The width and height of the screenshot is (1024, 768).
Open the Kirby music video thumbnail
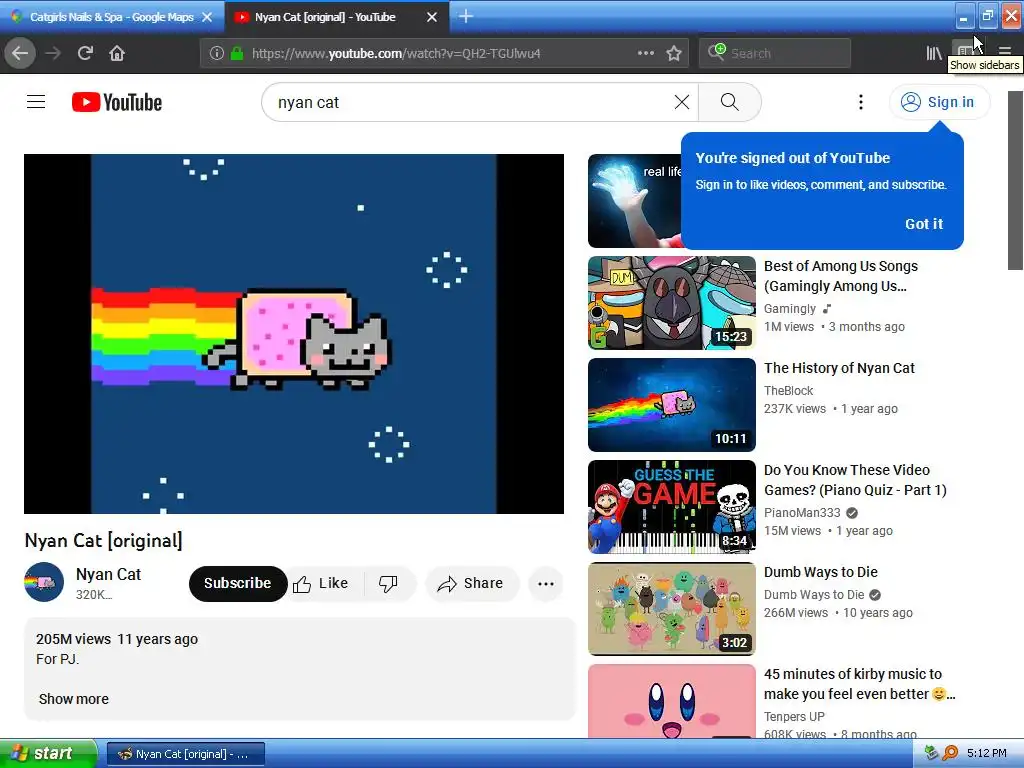[671, 701]
